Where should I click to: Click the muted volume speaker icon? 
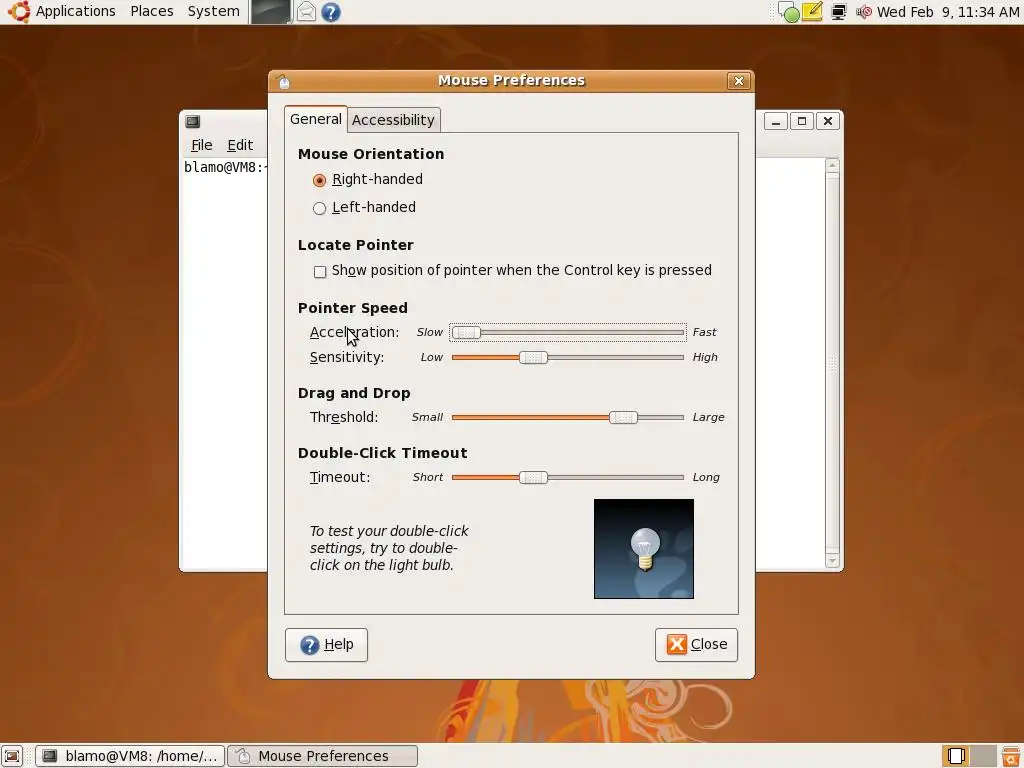pos(863,12)
